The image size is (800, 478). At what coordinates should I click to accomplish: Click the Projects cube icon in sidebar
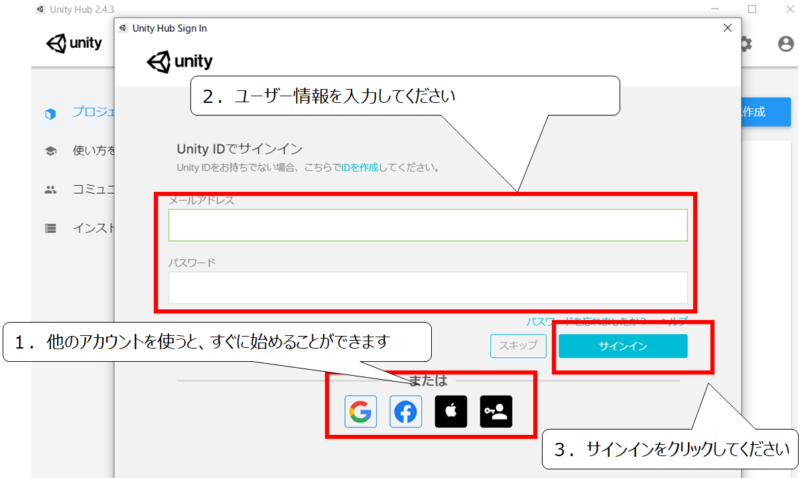click(x=50, y=113)
